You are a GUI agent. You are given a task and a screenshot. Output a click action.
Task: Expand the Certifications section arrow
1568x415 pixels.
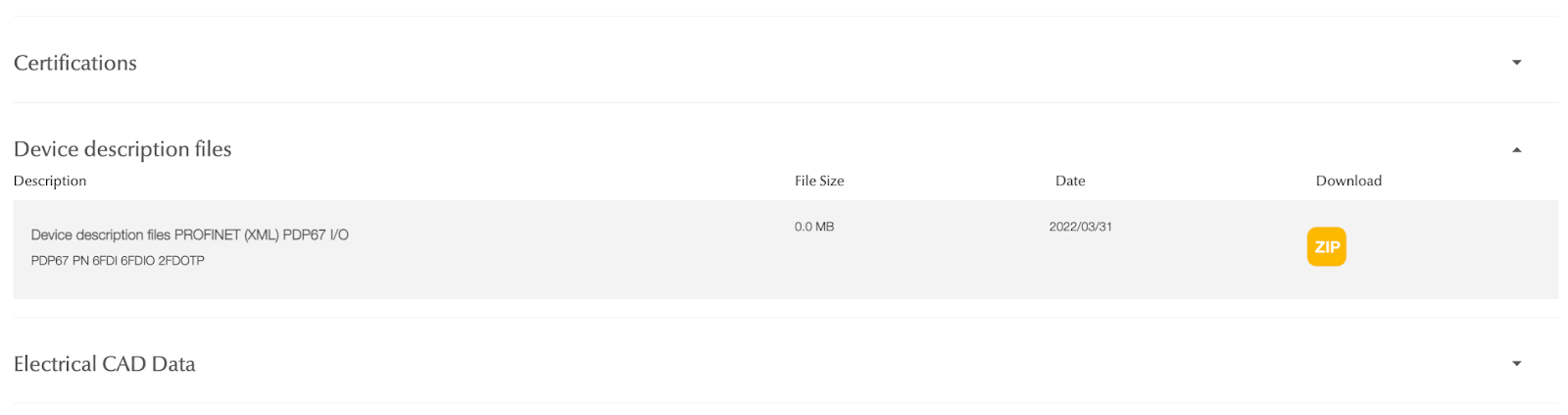coord(1516,63)
